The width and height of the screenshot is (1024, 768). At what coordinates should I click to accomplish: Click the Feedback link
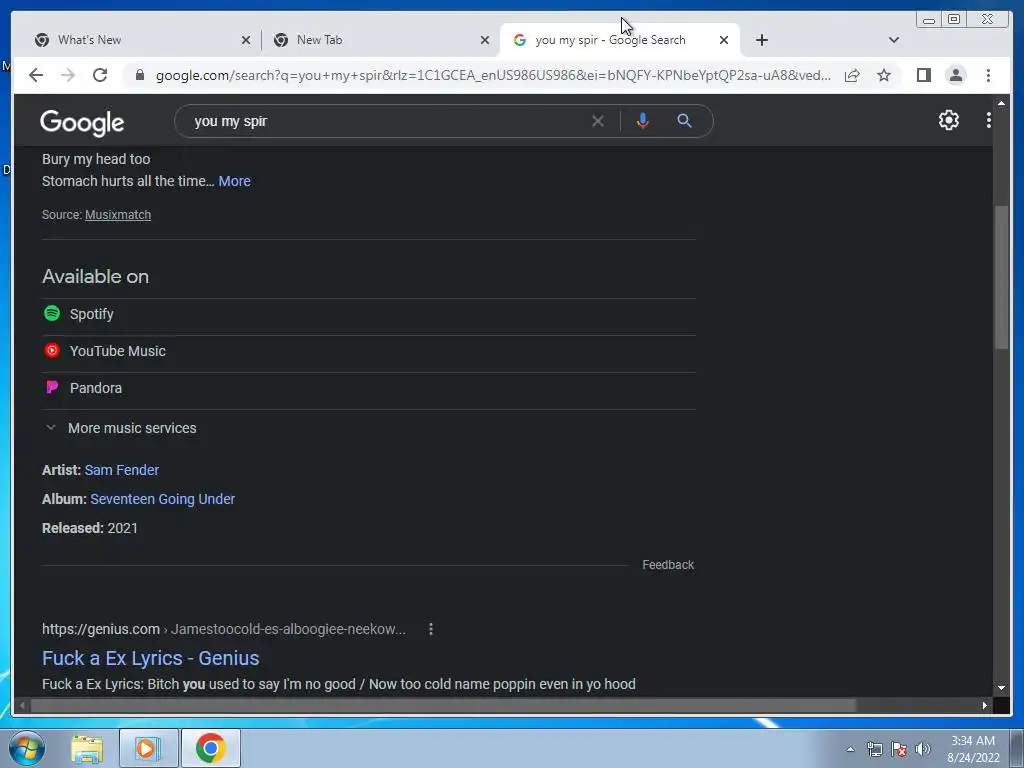point(667,565)
